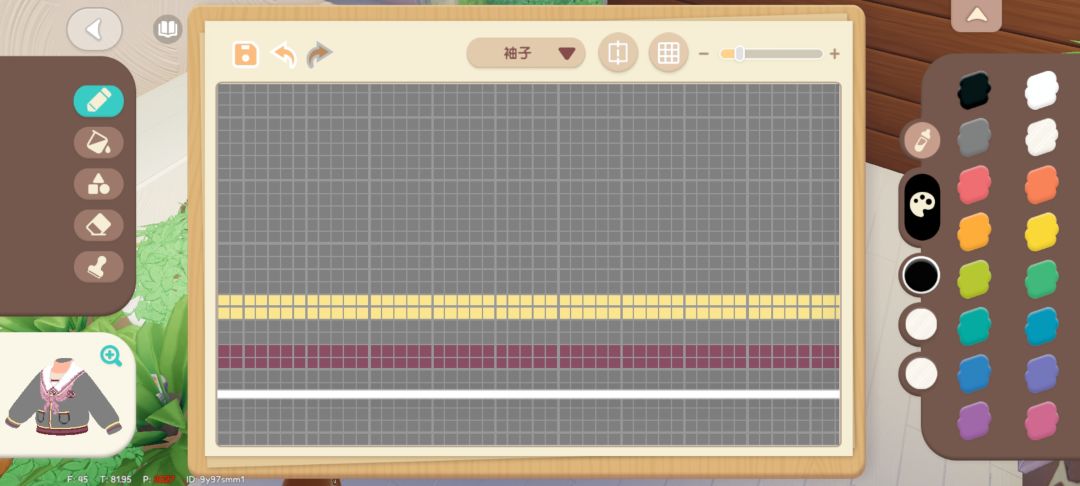Open the guide book icon

tap(167, 29)
